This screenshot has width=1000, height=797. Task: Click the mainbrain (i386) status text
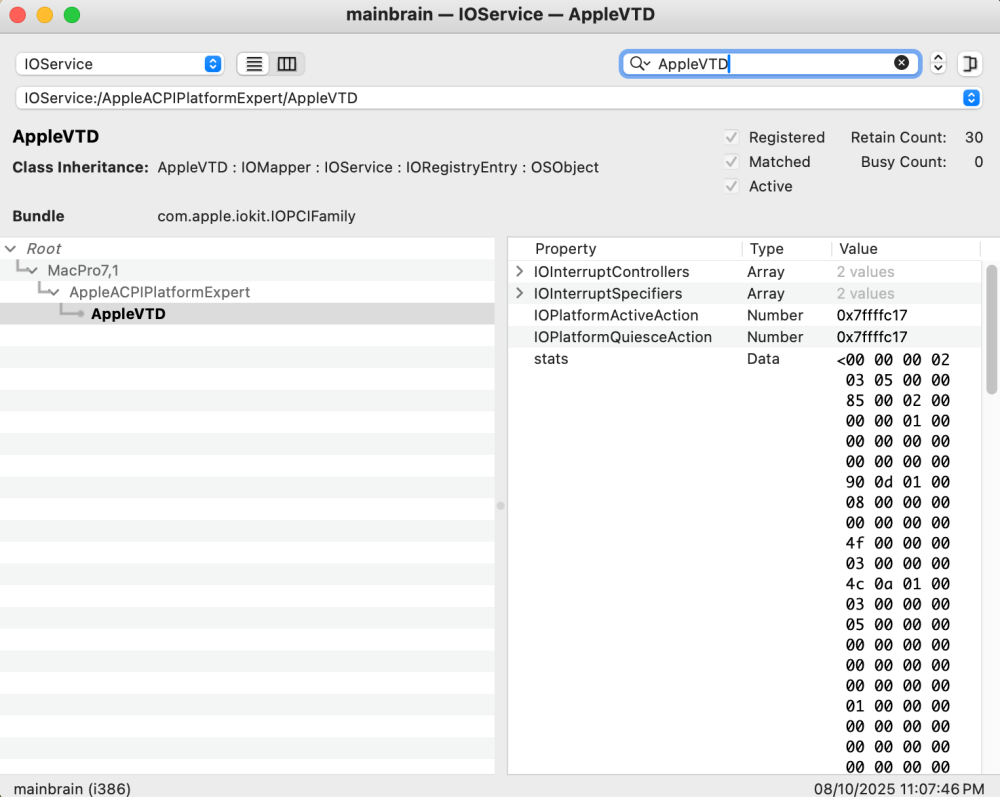click(72, 789)
